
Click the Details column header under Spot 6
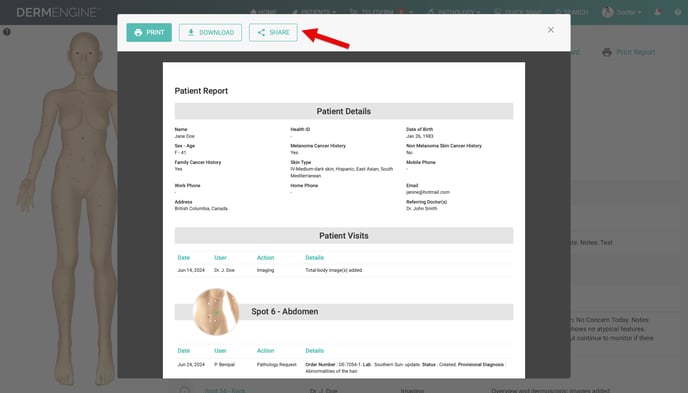coord(315,350)
